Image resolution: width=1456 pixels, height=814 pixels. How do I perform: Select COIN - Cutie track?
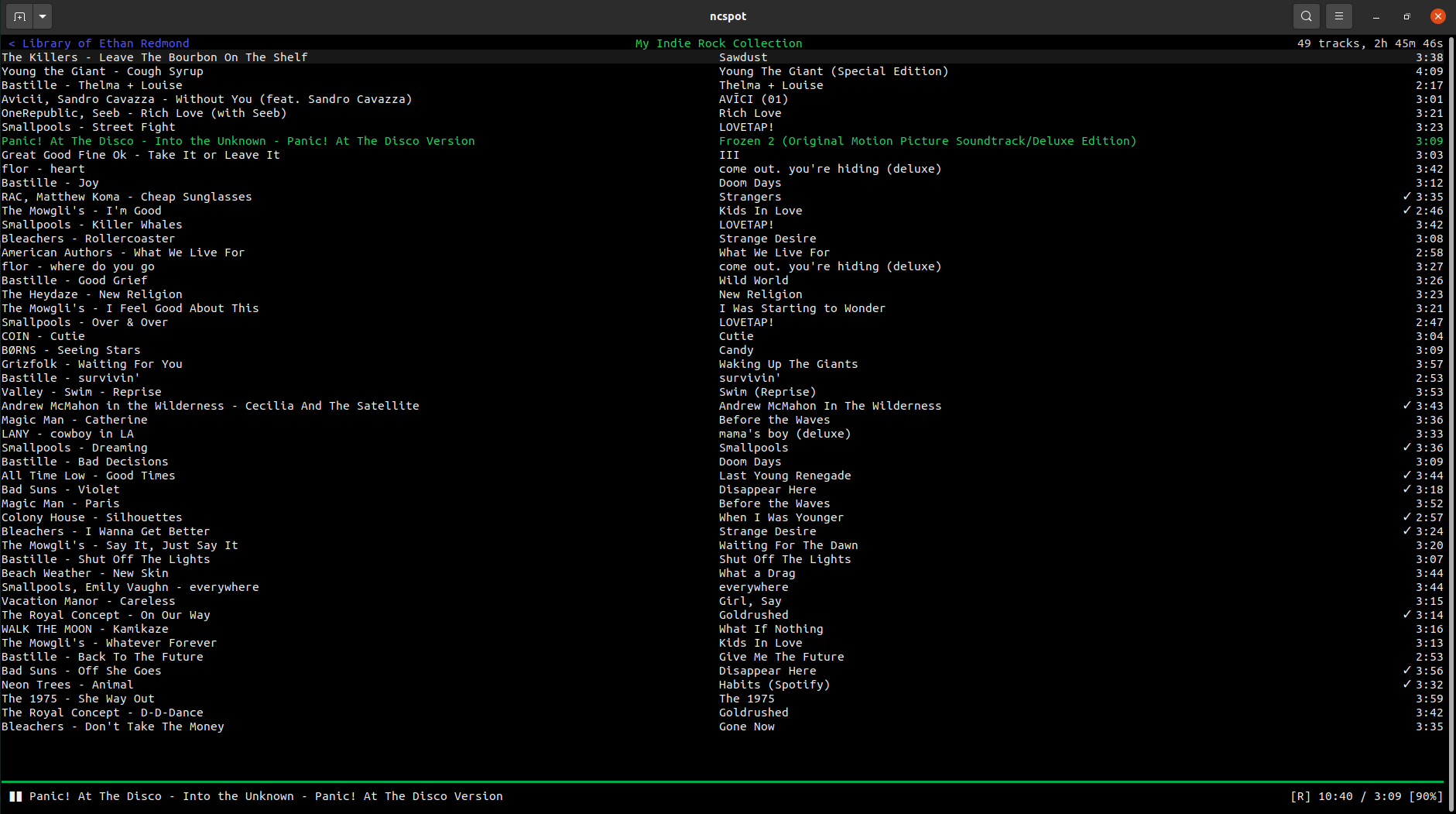[x=722, y=336]
